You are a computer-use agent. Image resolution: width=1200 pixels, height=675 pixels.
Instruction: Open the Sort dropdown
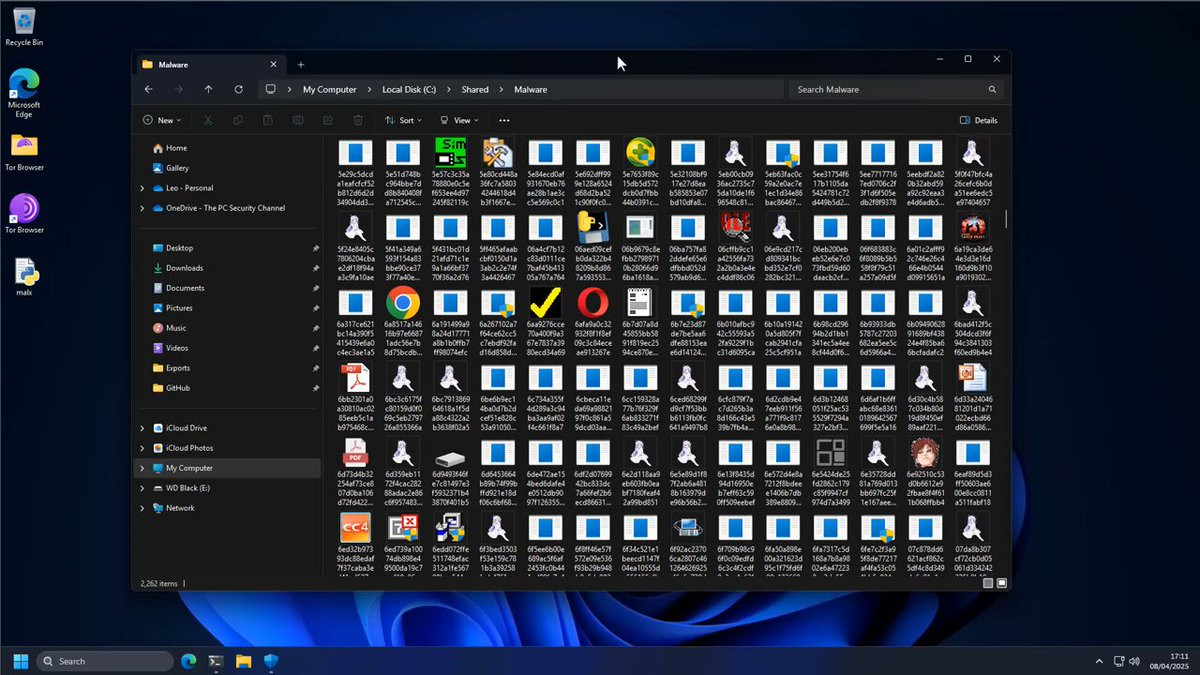tap(404, 120)
